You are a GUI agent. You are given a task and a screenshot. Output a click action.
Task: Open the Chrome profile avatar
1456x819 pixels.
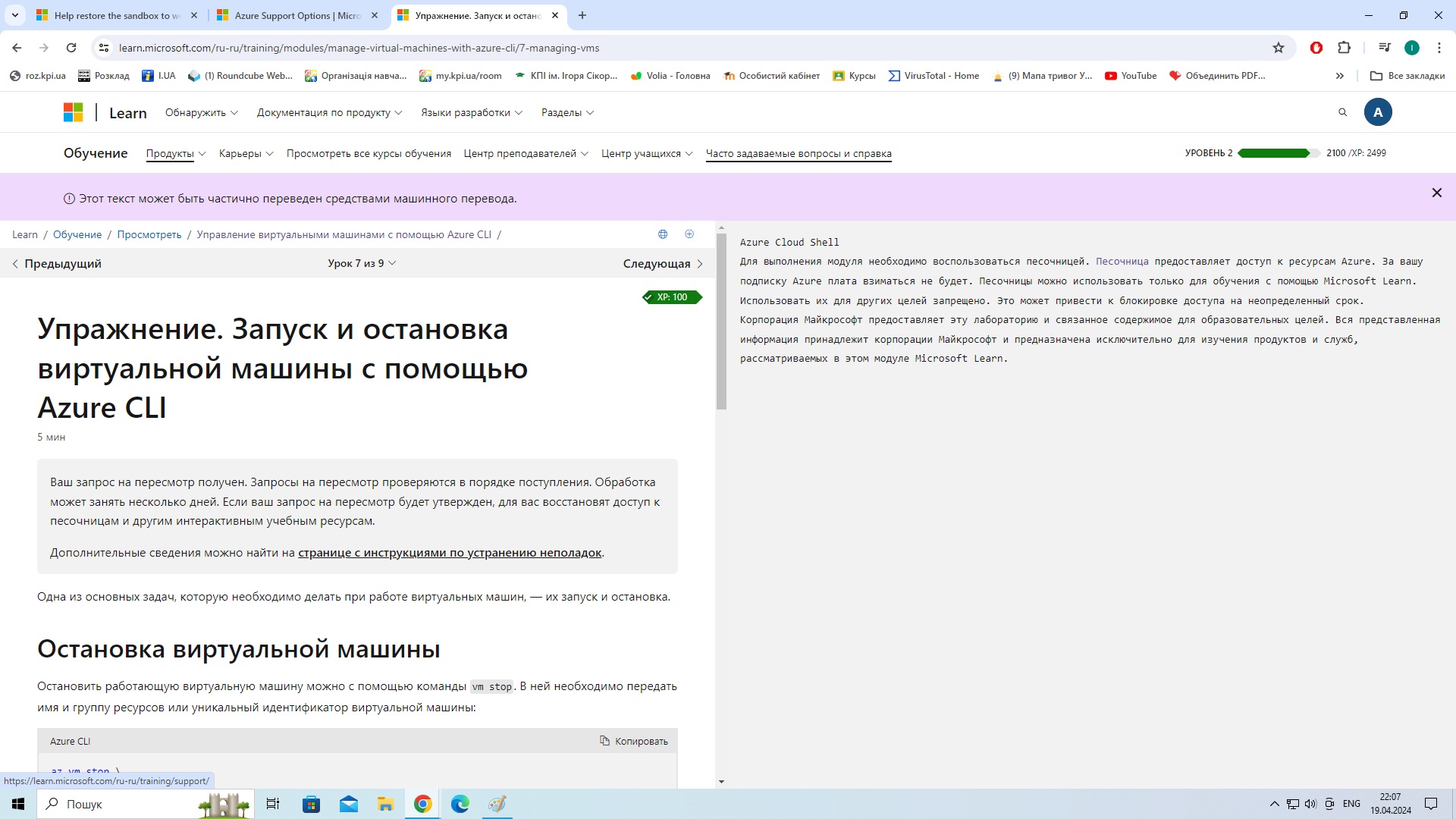(1412, 48)
